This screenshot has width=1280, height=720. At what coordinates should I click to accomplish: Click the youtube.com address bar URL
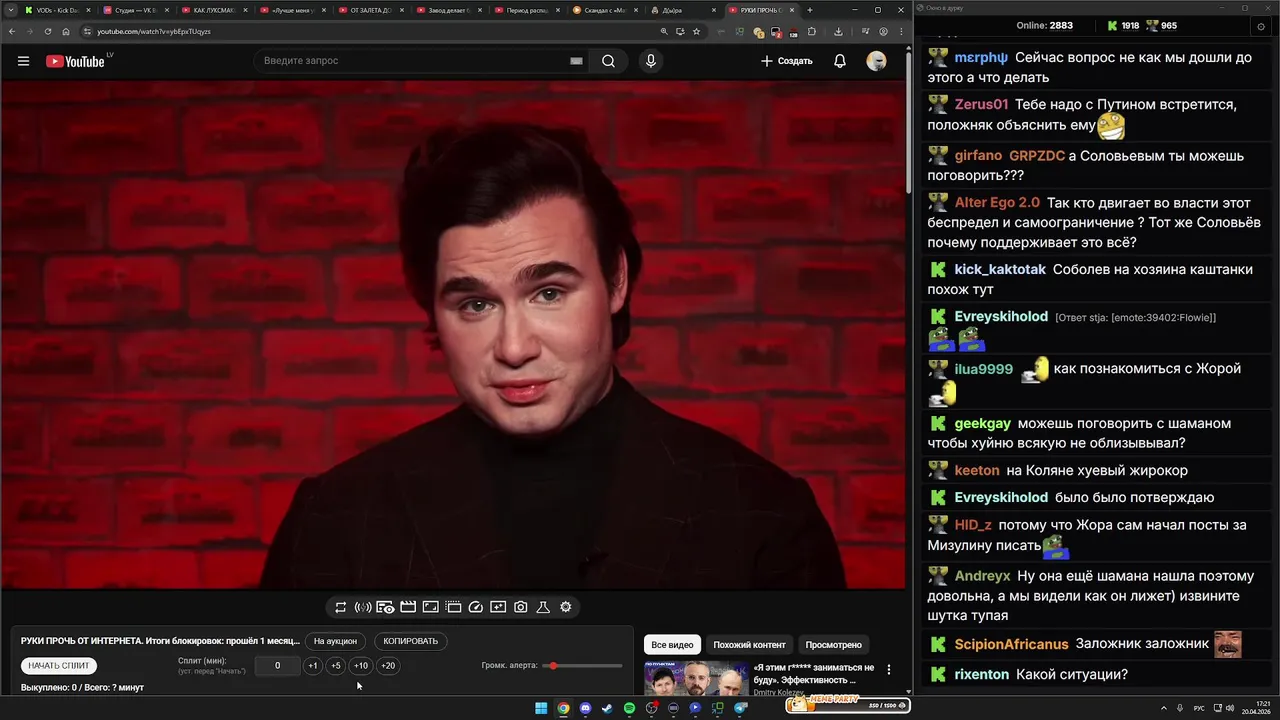(x=154, y=31)
